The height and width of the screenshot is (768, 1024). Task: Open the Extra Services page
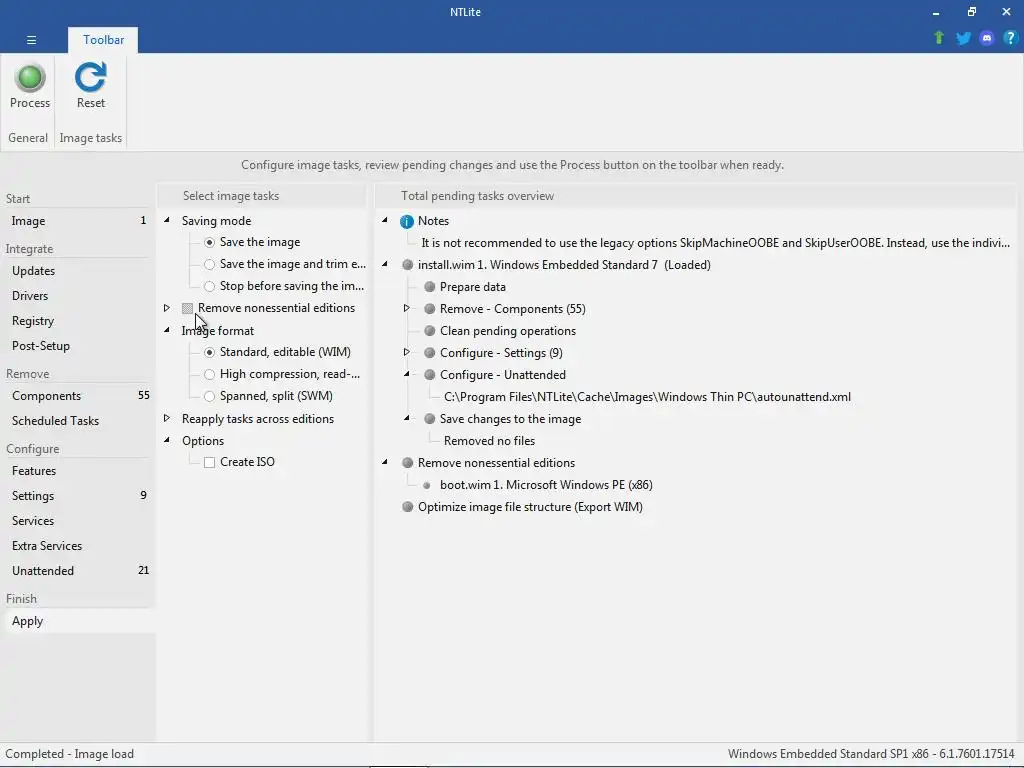pos(78,546)
